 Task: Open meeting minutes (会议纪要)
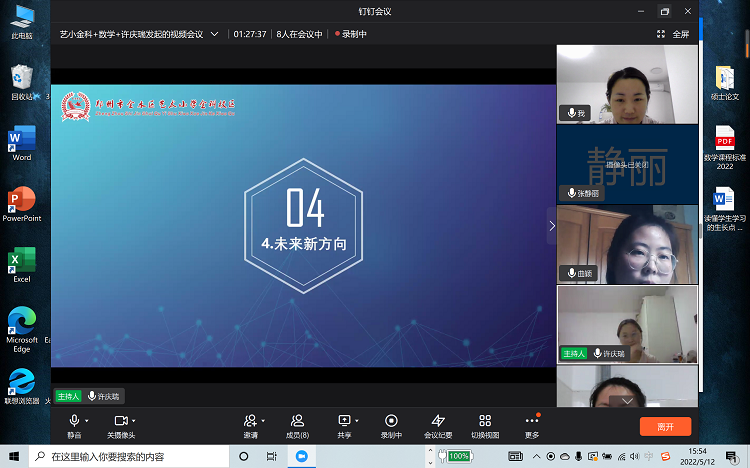coord(438,424)
